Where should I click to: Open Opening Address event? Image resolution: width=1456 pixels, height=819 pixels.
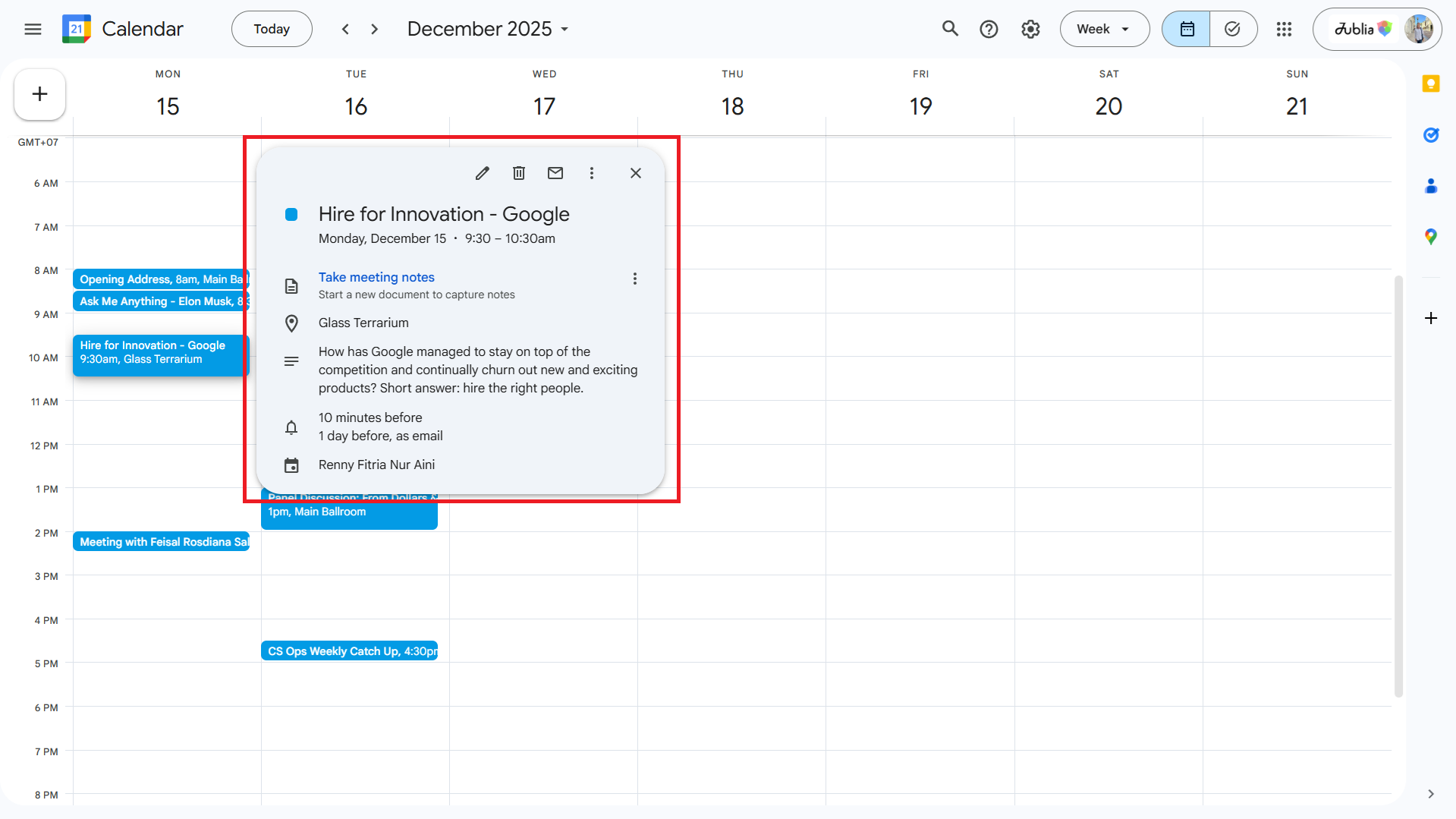click(x=161, y=279)
